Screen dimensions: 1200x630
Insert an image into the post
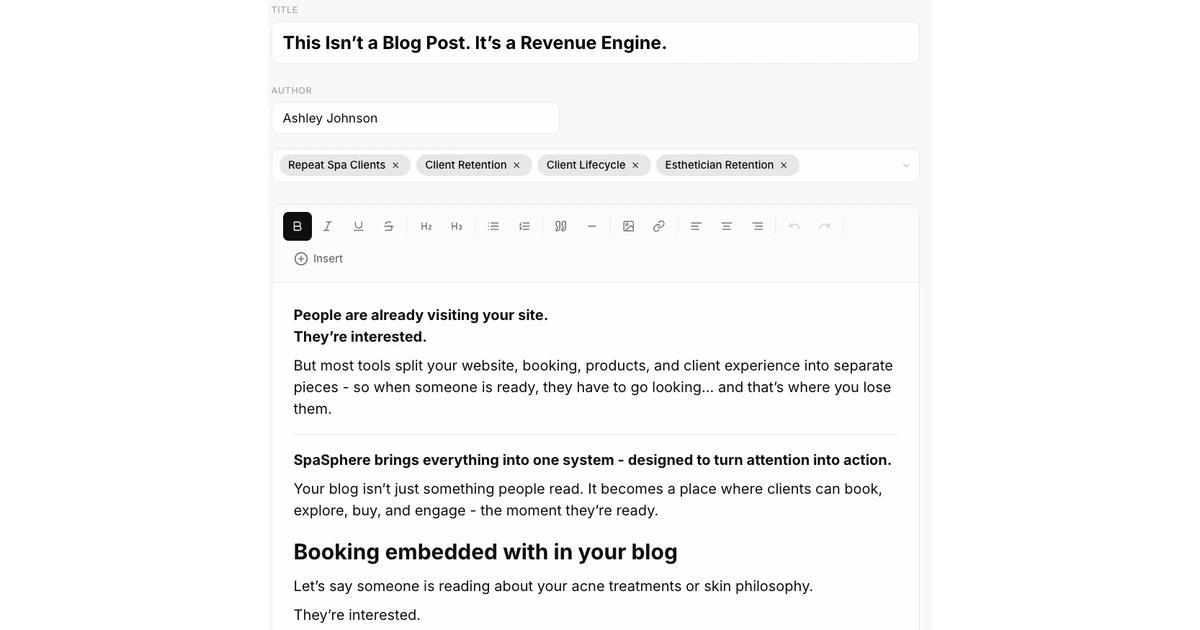[628, 227]
